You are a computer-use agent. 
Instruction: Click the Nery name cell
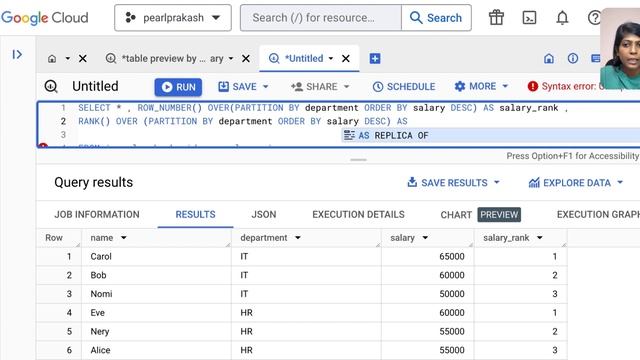click(x=156, y=331)
